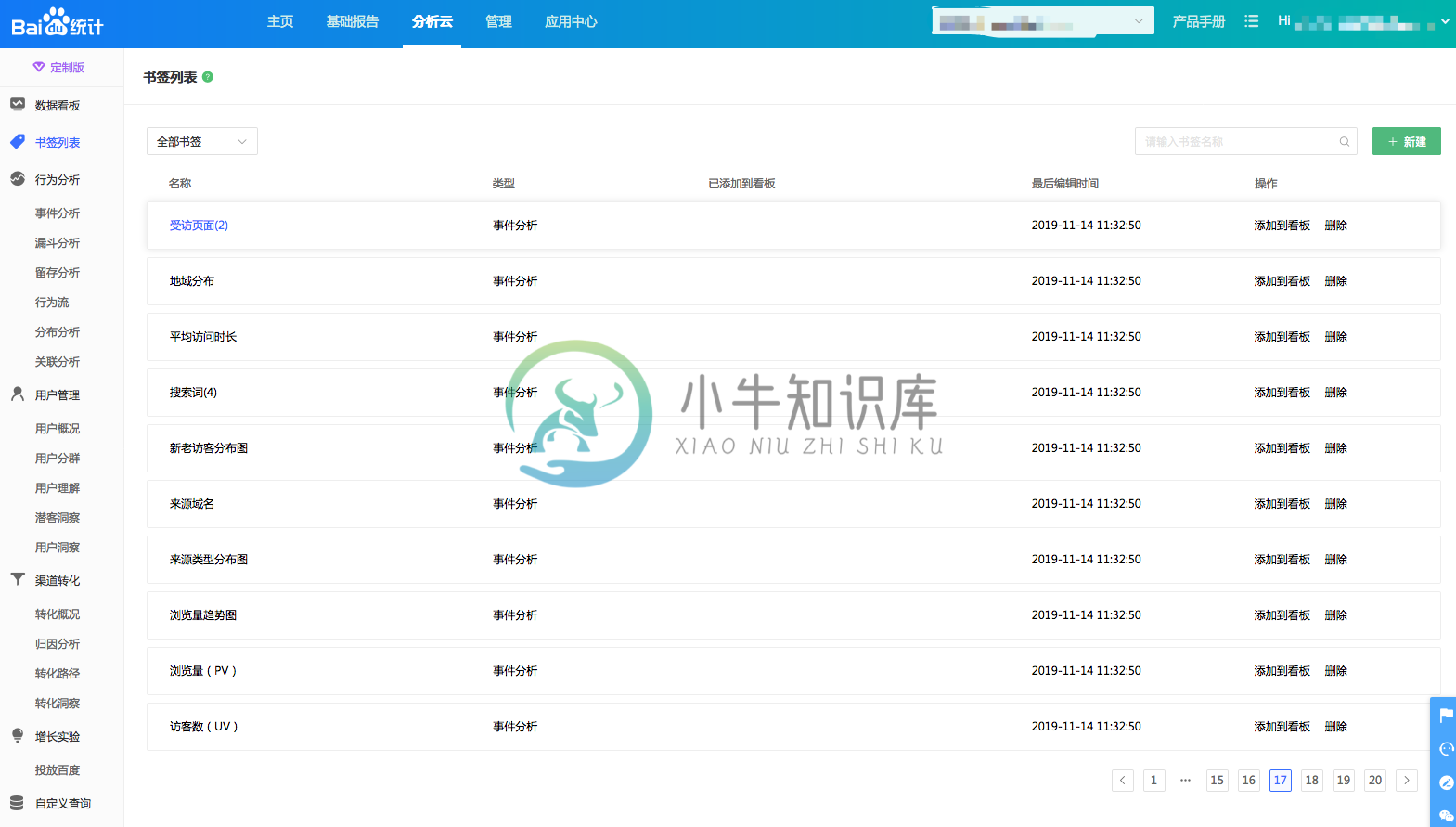Click the WeChat icon in floating sidebar

(1446, 815)
